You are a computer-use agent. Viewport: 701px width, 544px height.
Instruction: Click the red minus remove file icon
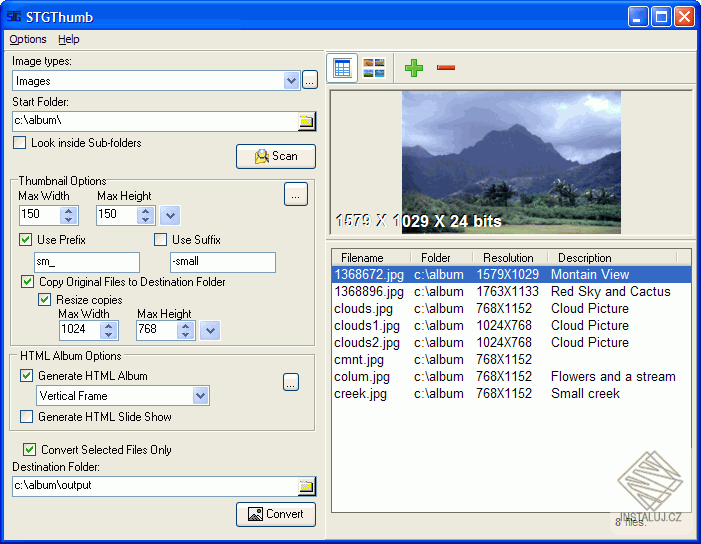446,68
